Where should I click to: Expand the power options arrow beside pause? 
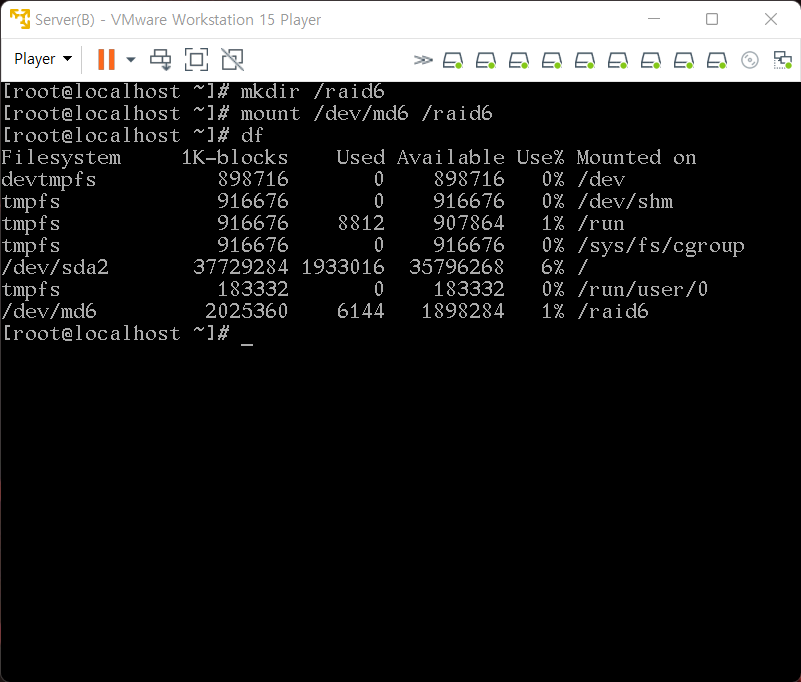[x=131, y=59]
